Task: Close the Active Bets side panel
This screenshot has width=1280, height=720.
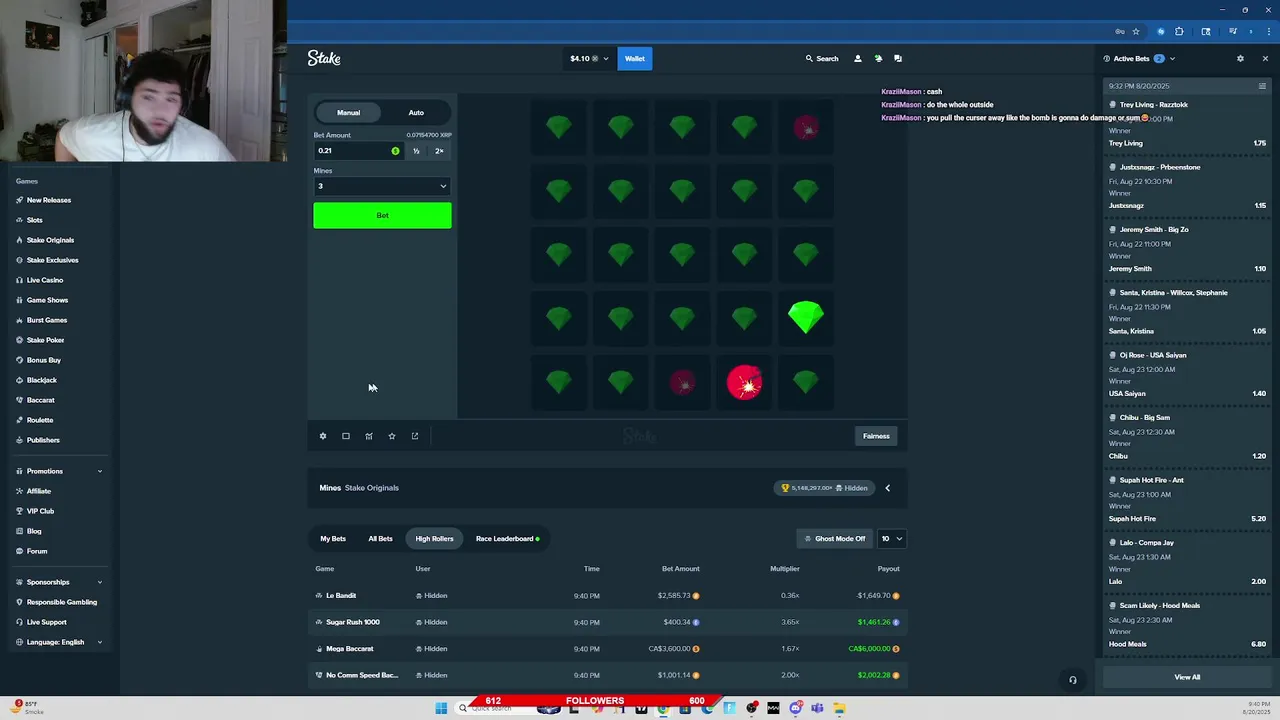Action: click(1265, 58)
